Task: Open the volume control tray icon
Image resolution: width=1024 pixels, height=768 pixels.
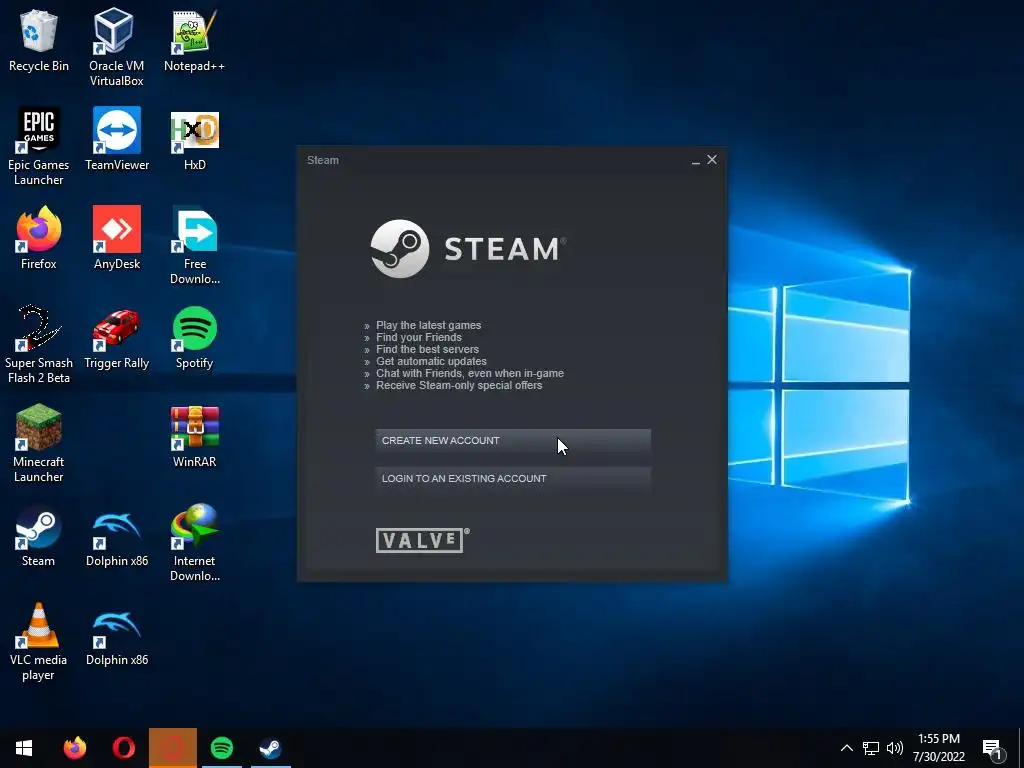Action: pyautogui.click(x=895, y=748)
